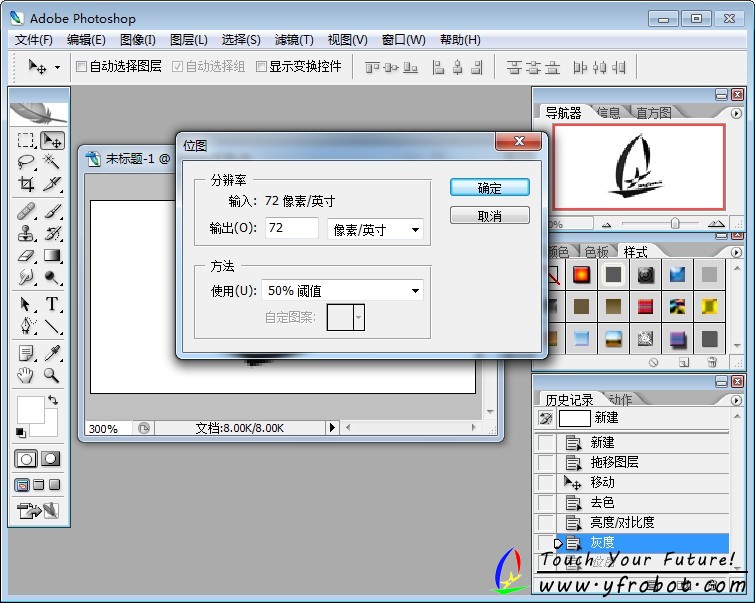Image resolution: width=755 pixels, height=603 pixels.
Task: Switch to Quick Mask mode
Action: click(x=51, y=459)
